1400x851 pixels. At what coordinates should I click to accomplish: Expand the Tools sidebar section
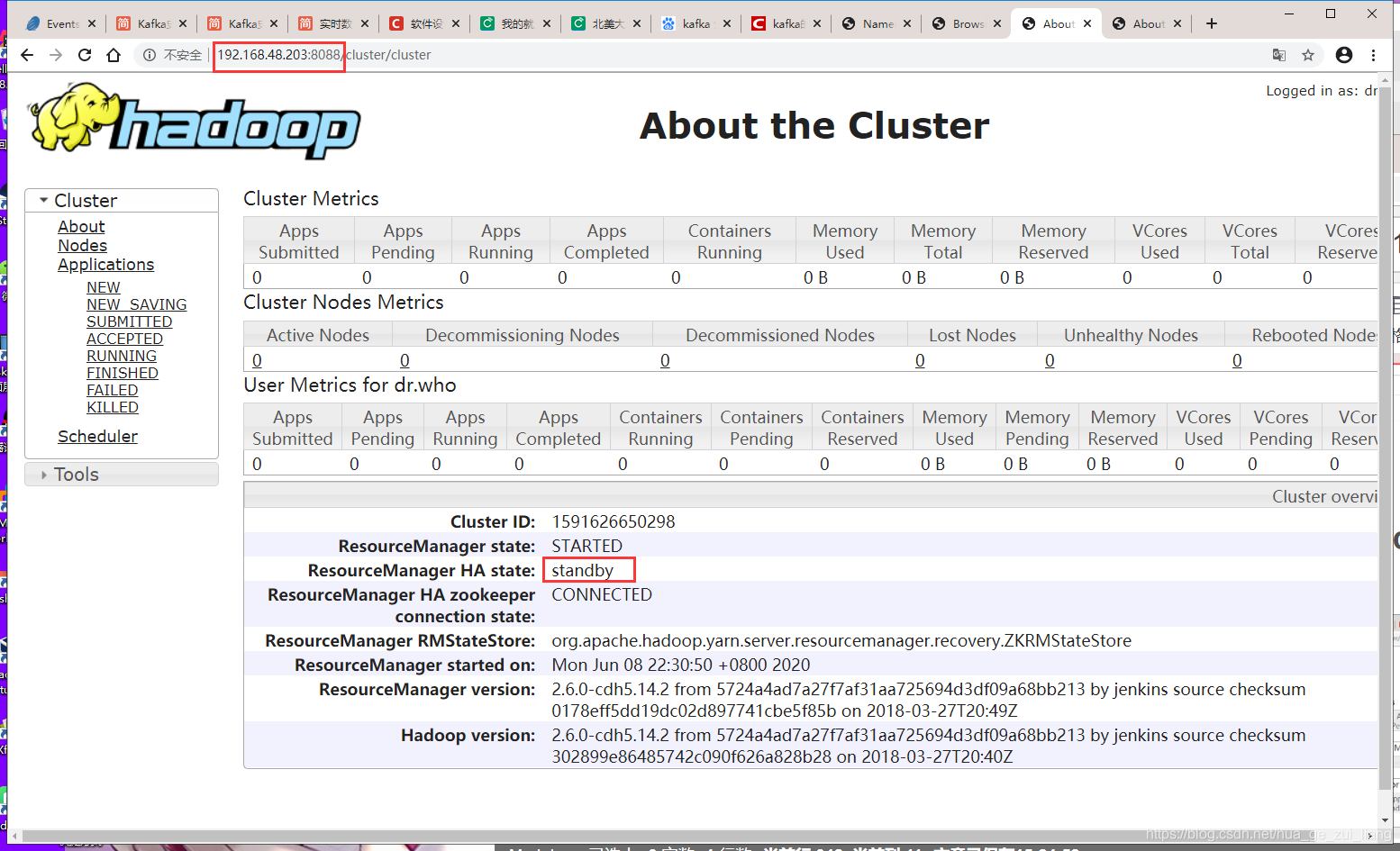pos(122,474)
